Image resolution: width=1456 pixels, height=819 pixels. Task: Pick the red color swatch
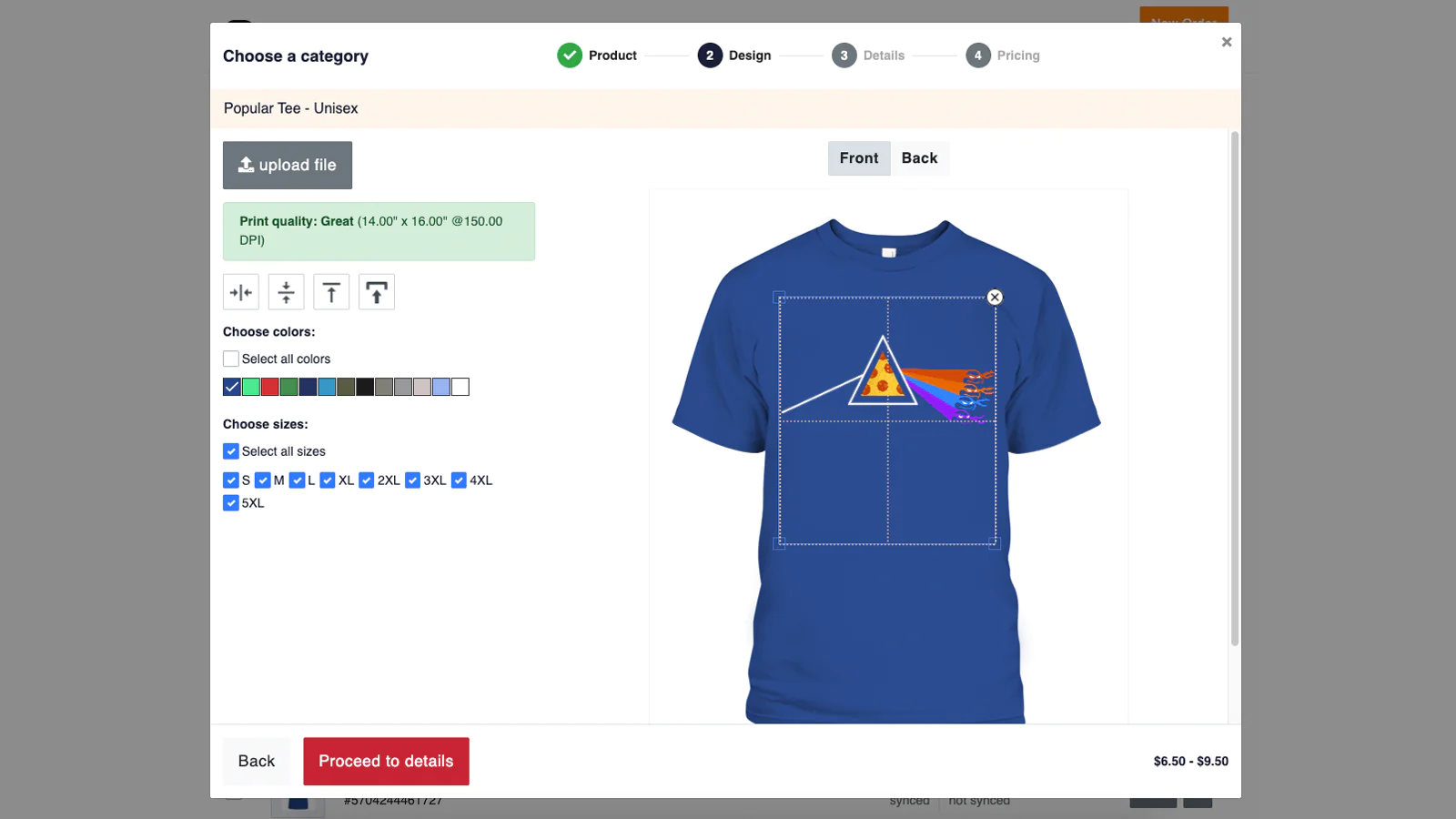coord(270,387)
